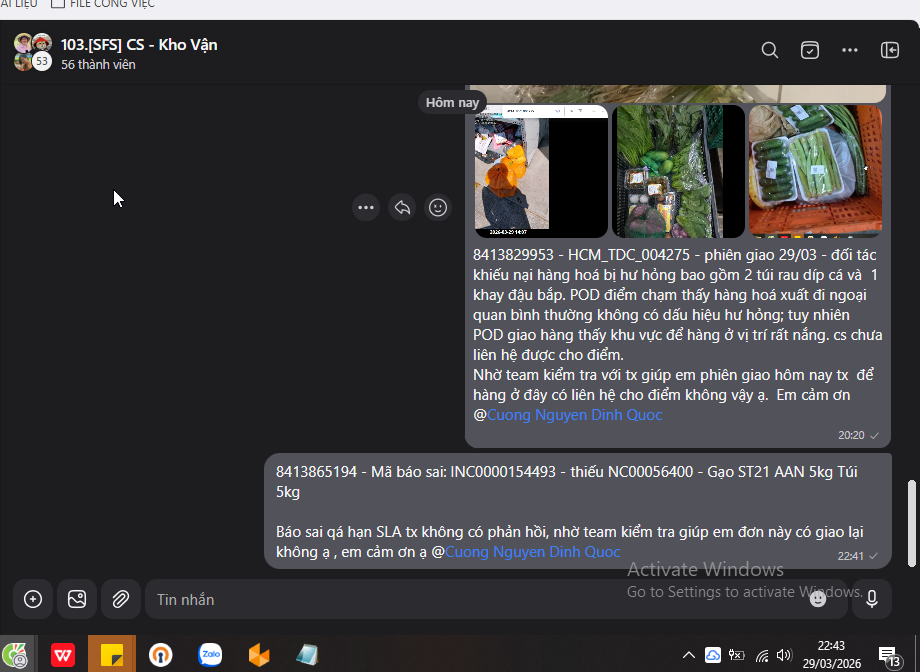
Task: Open the plus attachment menu button
Action: [33, 599]
